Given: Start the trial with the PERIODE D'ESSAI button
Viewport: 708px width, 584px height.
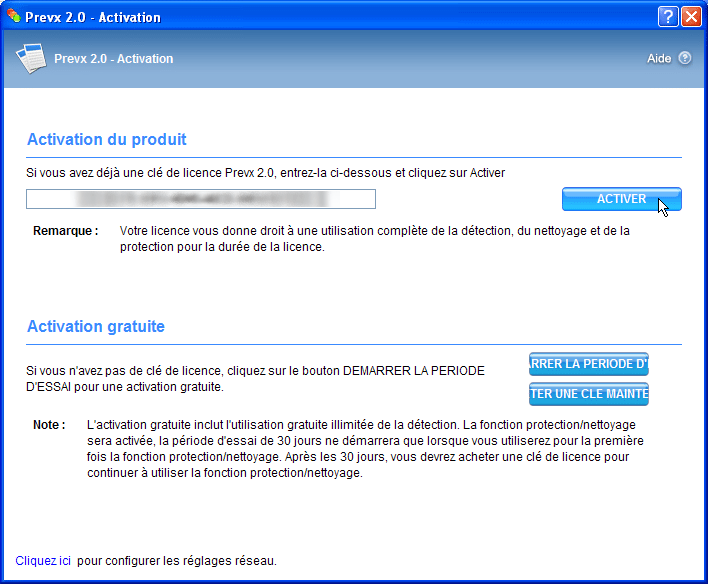Looking at the screenshot, I should pyautogui.click(x=588, y=364).
